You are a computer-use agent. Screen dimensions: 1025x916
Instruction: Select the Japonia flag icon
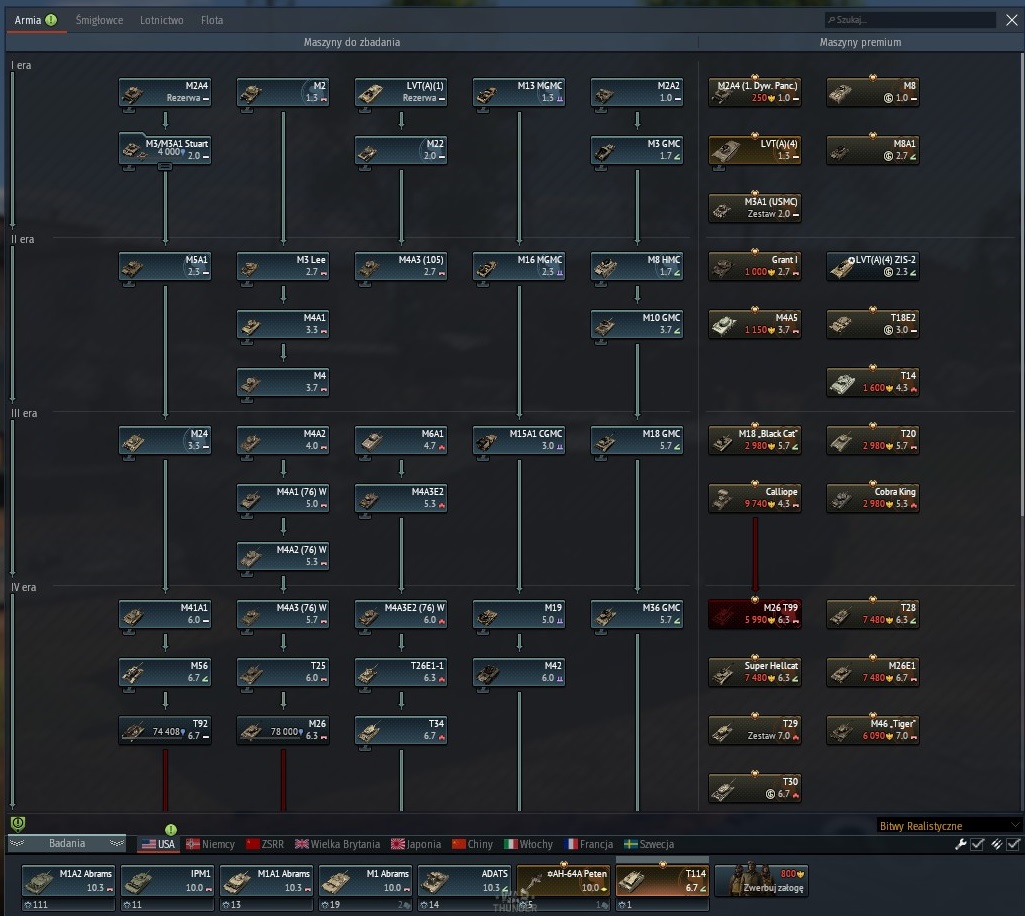397,844
